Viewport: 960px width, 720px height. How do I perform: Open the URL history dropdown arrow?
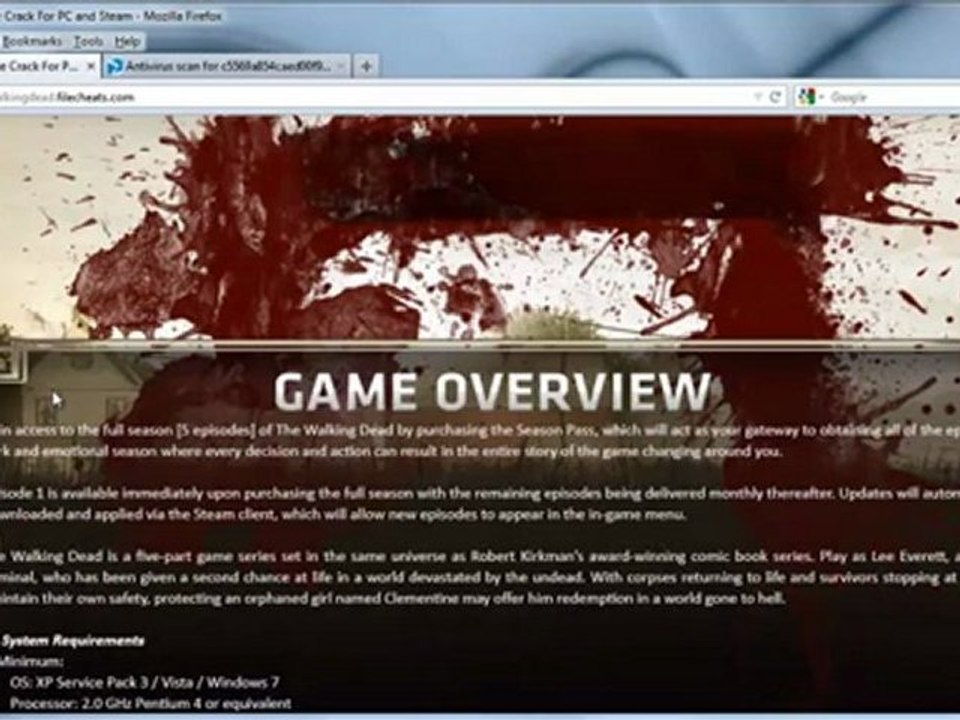point(758,97)
